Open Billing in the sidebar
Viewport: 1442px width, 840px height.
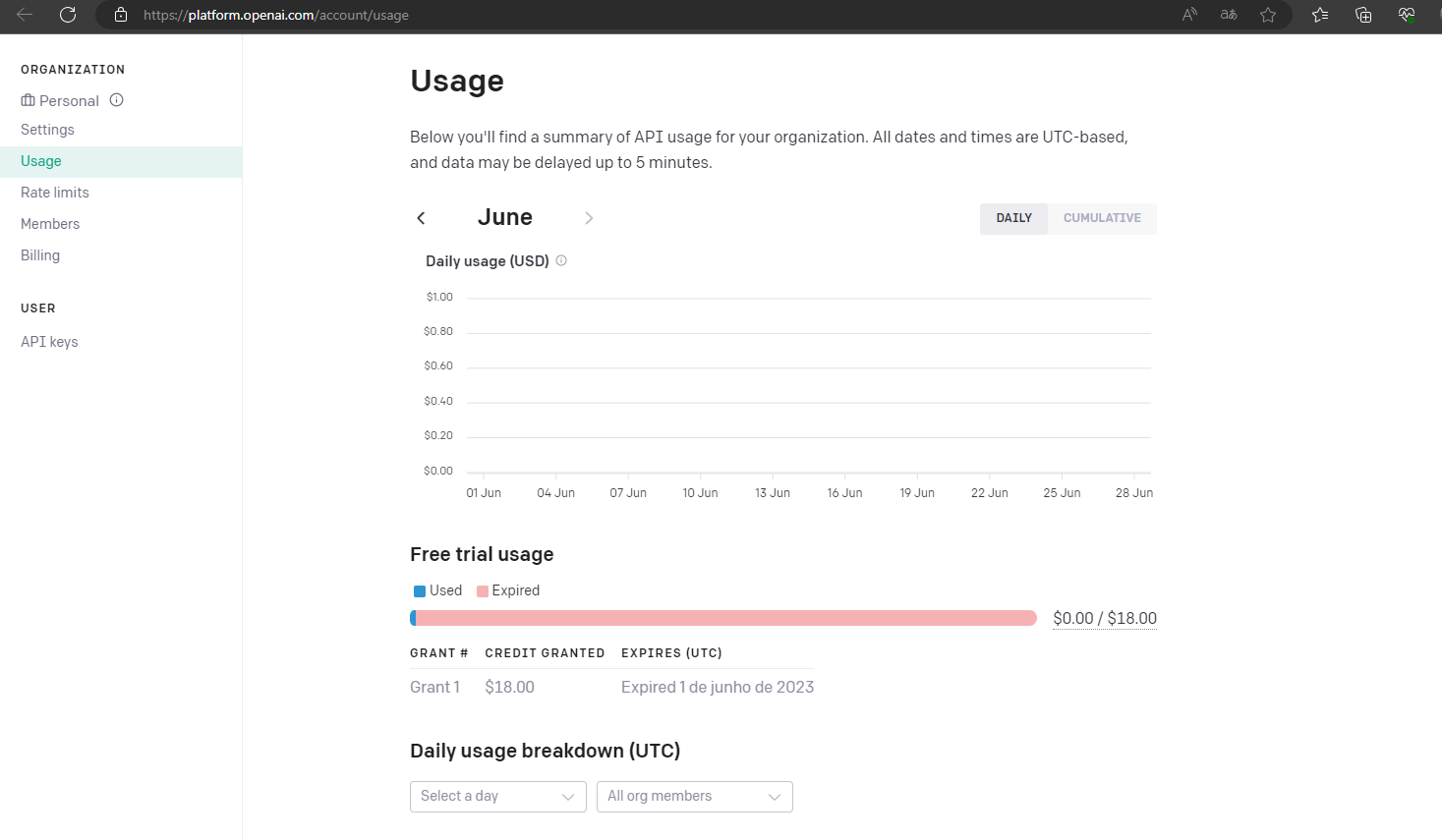point(40,255)
